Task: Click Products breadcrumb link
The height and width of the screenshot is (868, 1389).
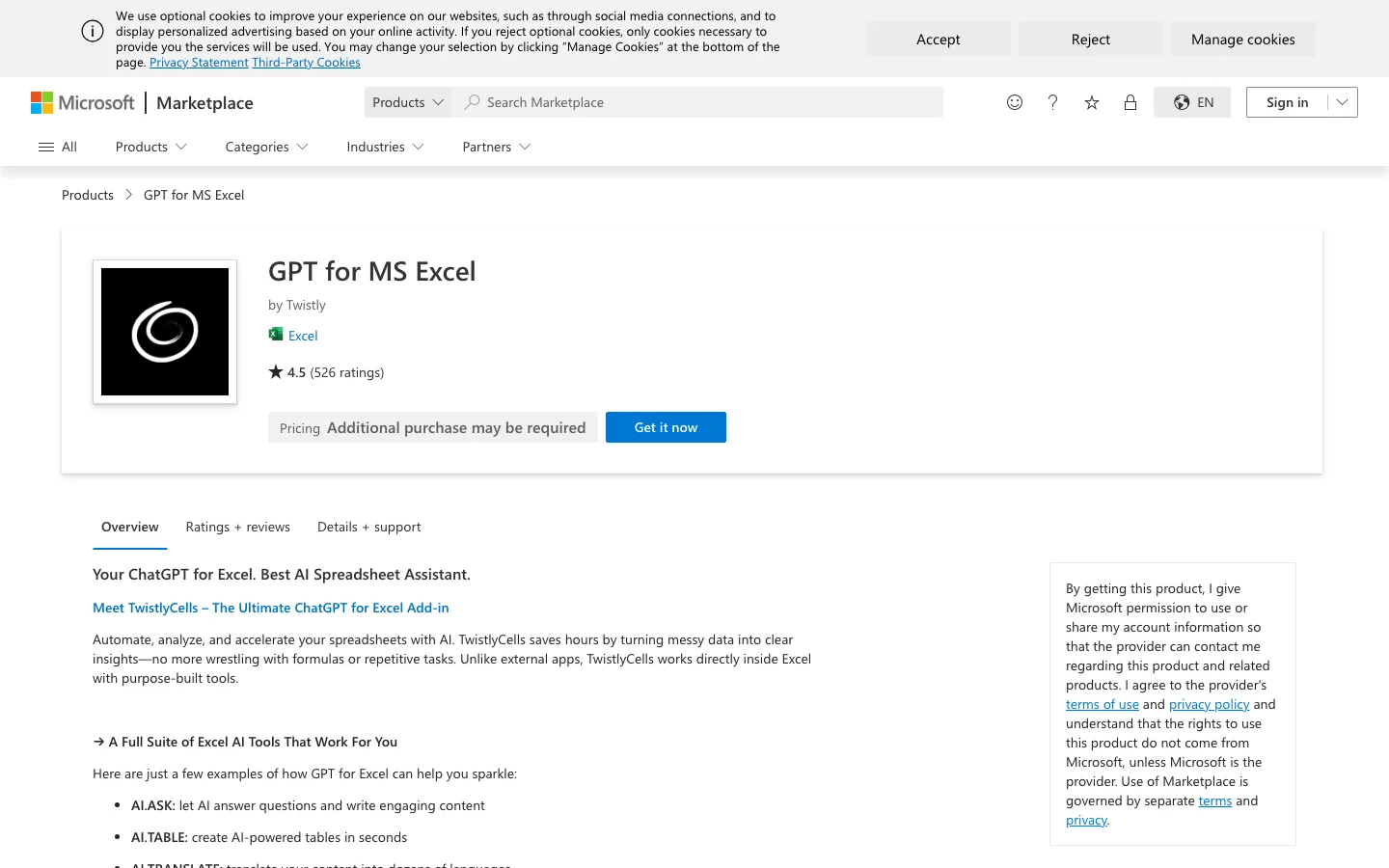Action: click(x=88, y=195)
